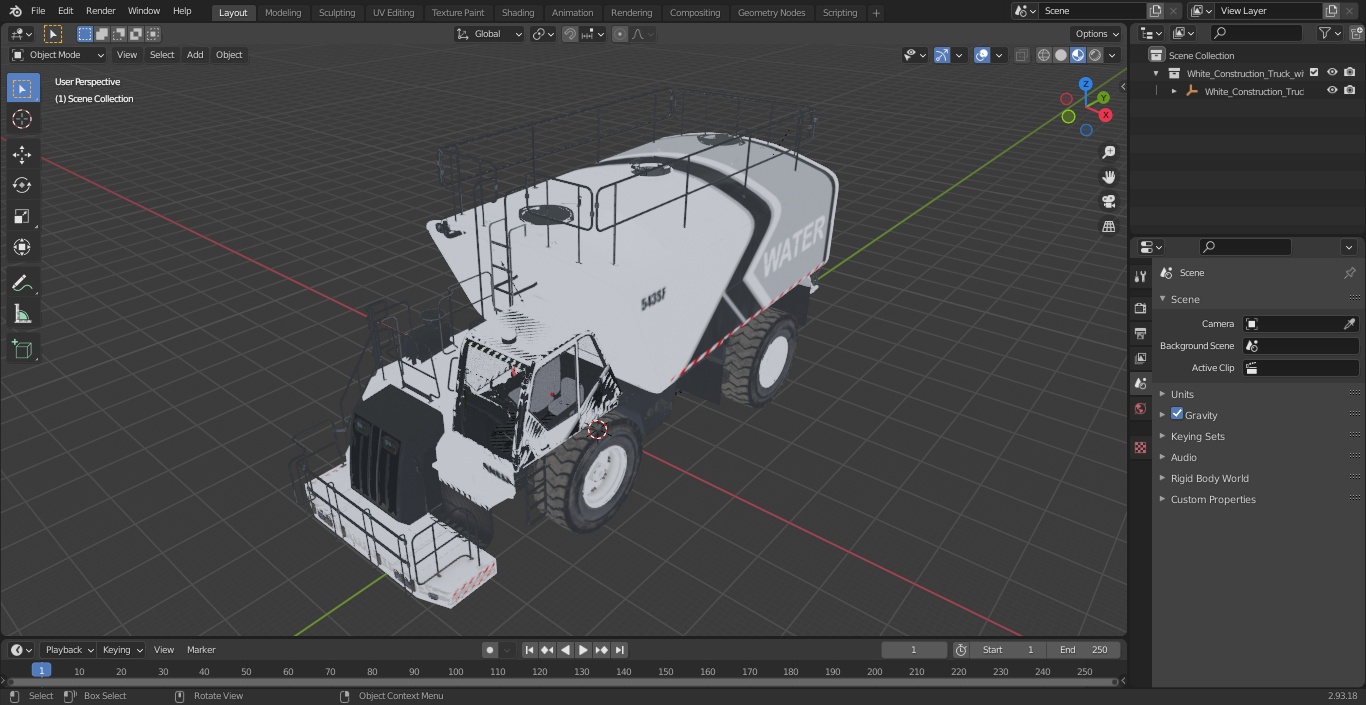Toggle show gizmos button
The width and height of the screenshot is (1366, 705).
coord(942,55)
